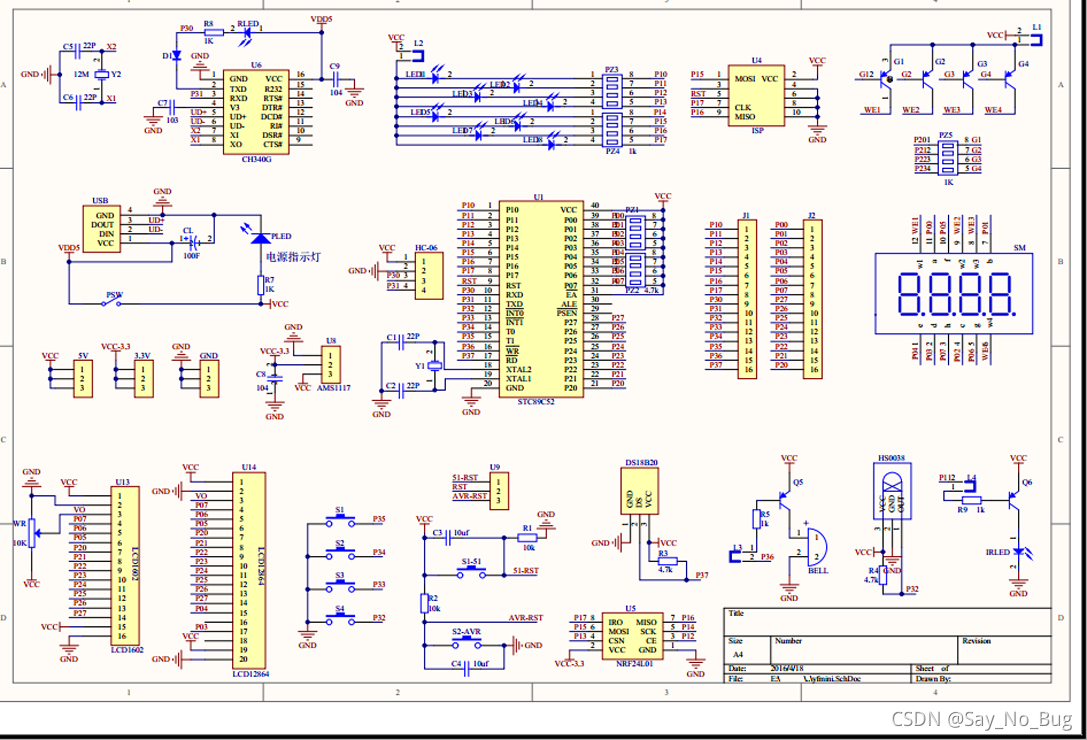Click resistor R1 10k
The image size is (1087, 740).
coord(528,537)
